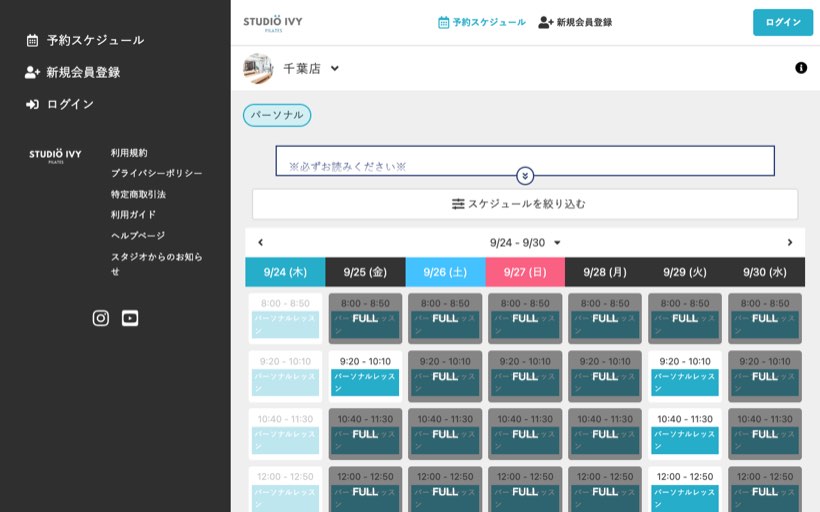Image resolution: width=820 pixels, height=512 pixels.
Task: Click 9/24 10:40 - 11:30 faded lesson slot
Action: pos(285,434)
